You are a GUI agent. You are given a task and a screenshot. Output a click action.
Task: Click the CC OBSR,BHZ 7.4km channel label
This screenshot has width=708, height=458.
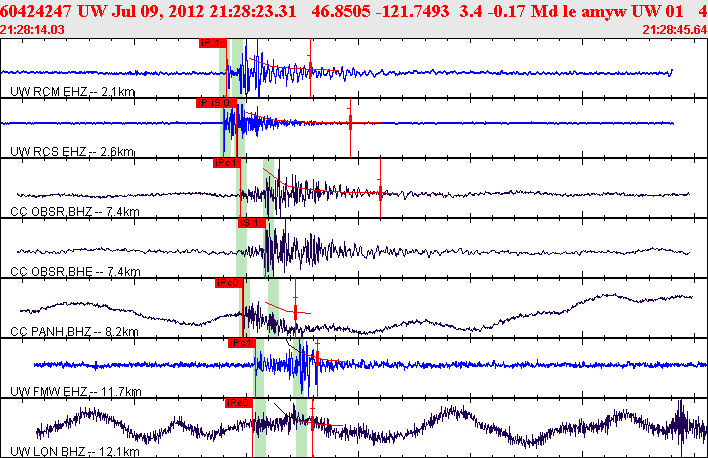tap(75, 212)
